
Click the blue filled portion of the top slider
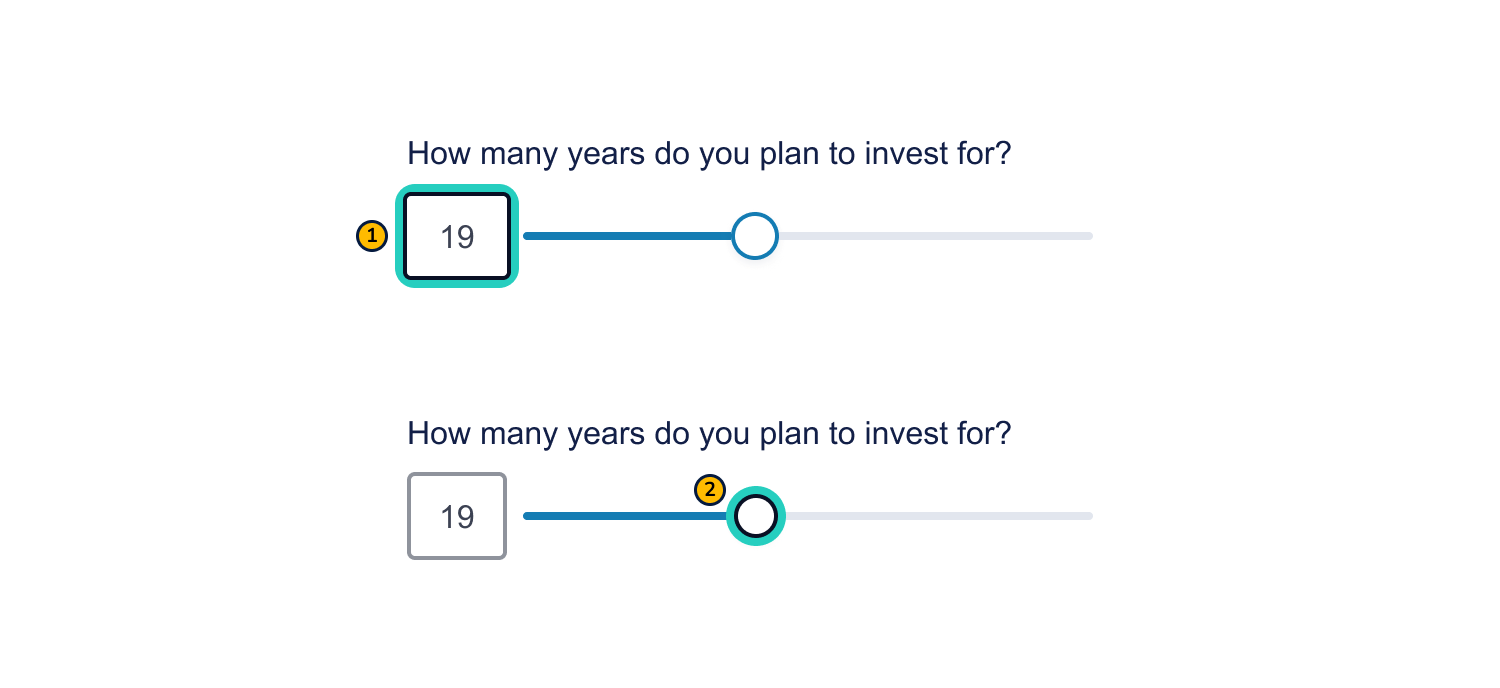(x=630, y=236)
